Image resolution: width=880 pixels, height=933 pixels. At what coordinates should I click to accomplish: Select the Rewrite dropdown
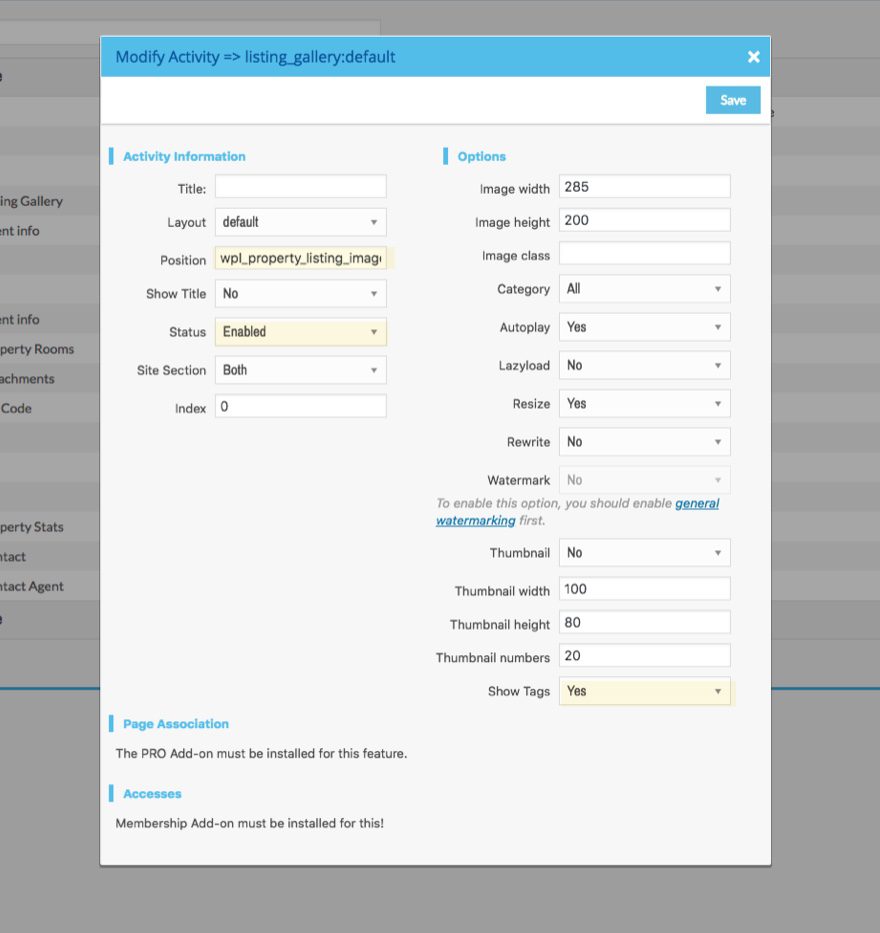click(x=644, y=442)
